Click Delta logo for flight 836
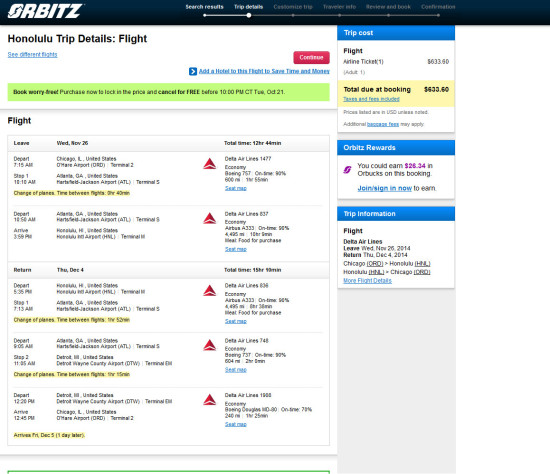 click(210, 291)
